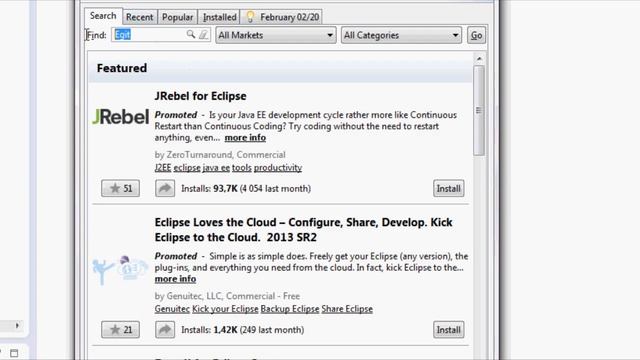Share Eclipse Loves the Cloud via arrow icon
640x360 pixels.
click(165, 329)
